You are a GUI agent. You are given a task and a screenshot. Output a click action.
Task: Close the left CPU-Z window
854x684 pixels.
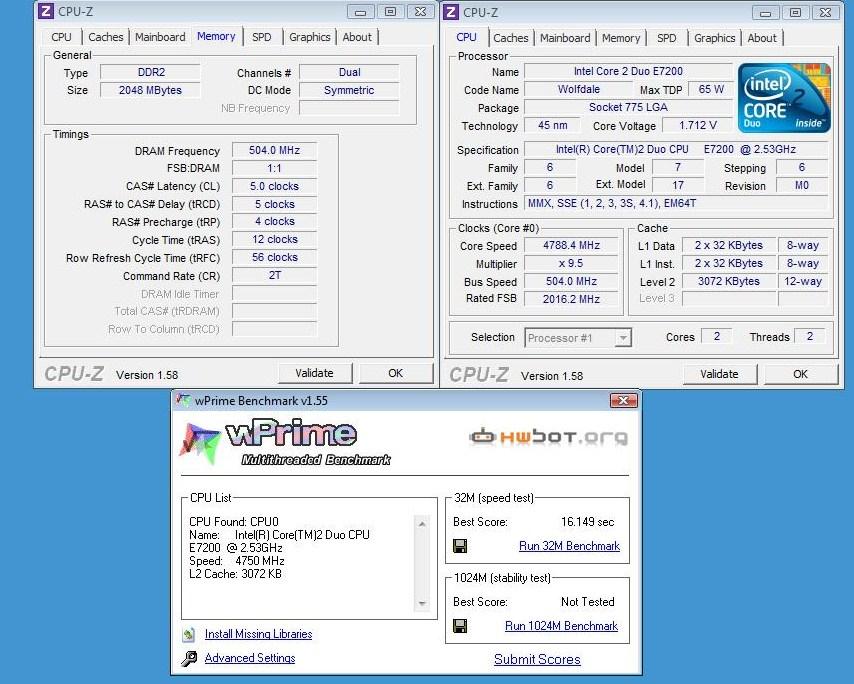tap(420, 11)
